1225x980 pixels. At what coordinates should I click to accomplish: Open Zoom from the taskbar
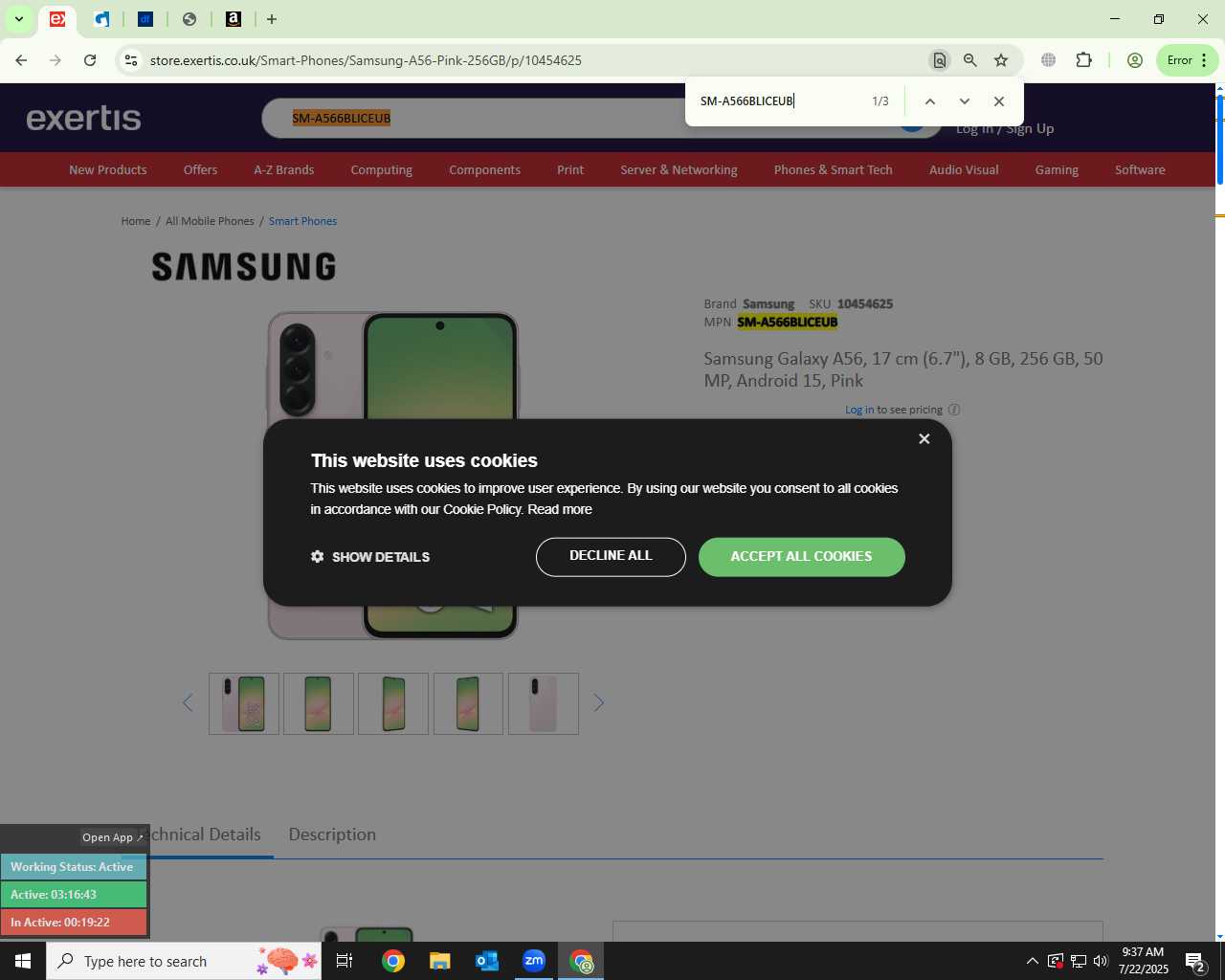[534, 961]
